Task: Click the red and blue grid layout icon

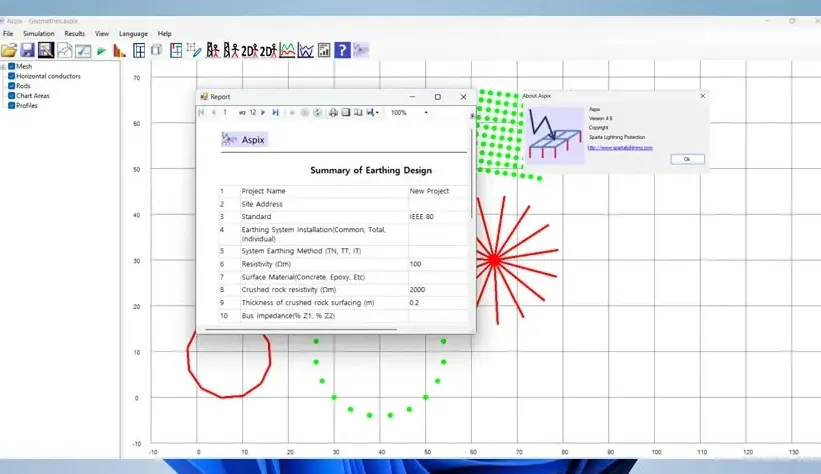Action: pyautogui.click(x=176, y=50)
